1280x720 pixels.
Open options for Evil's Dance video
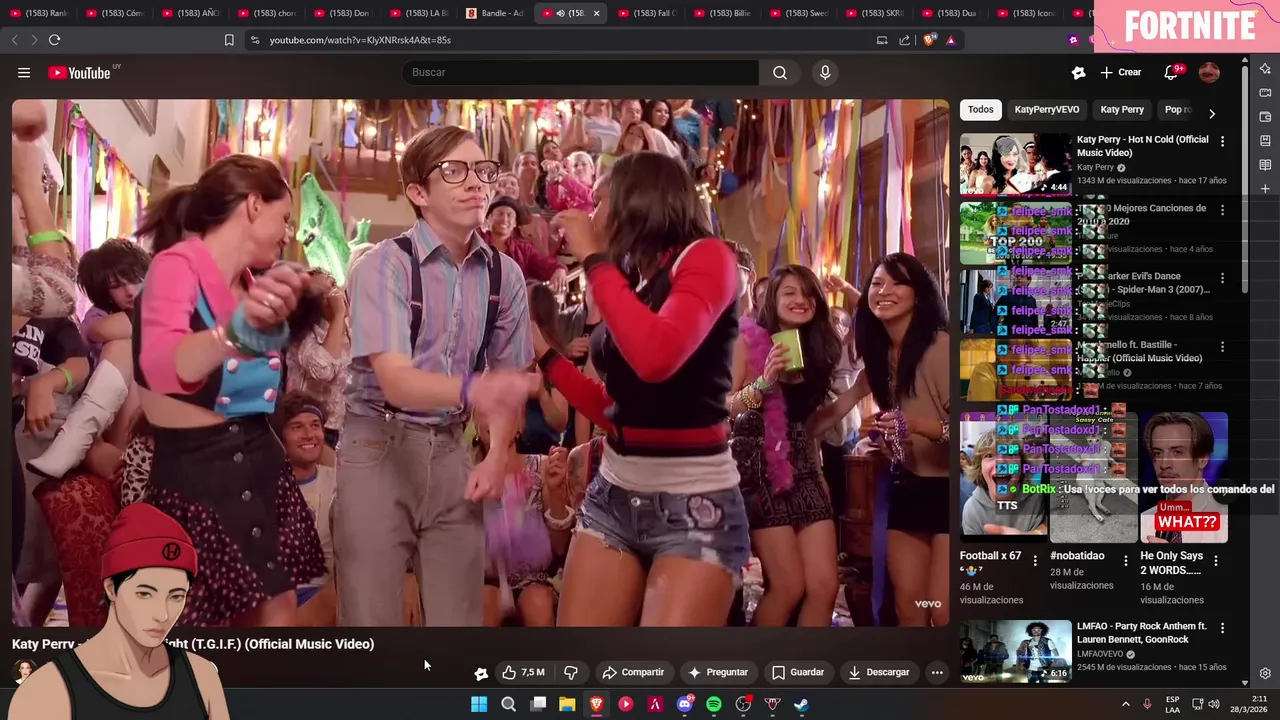(x=1222, y=278)
